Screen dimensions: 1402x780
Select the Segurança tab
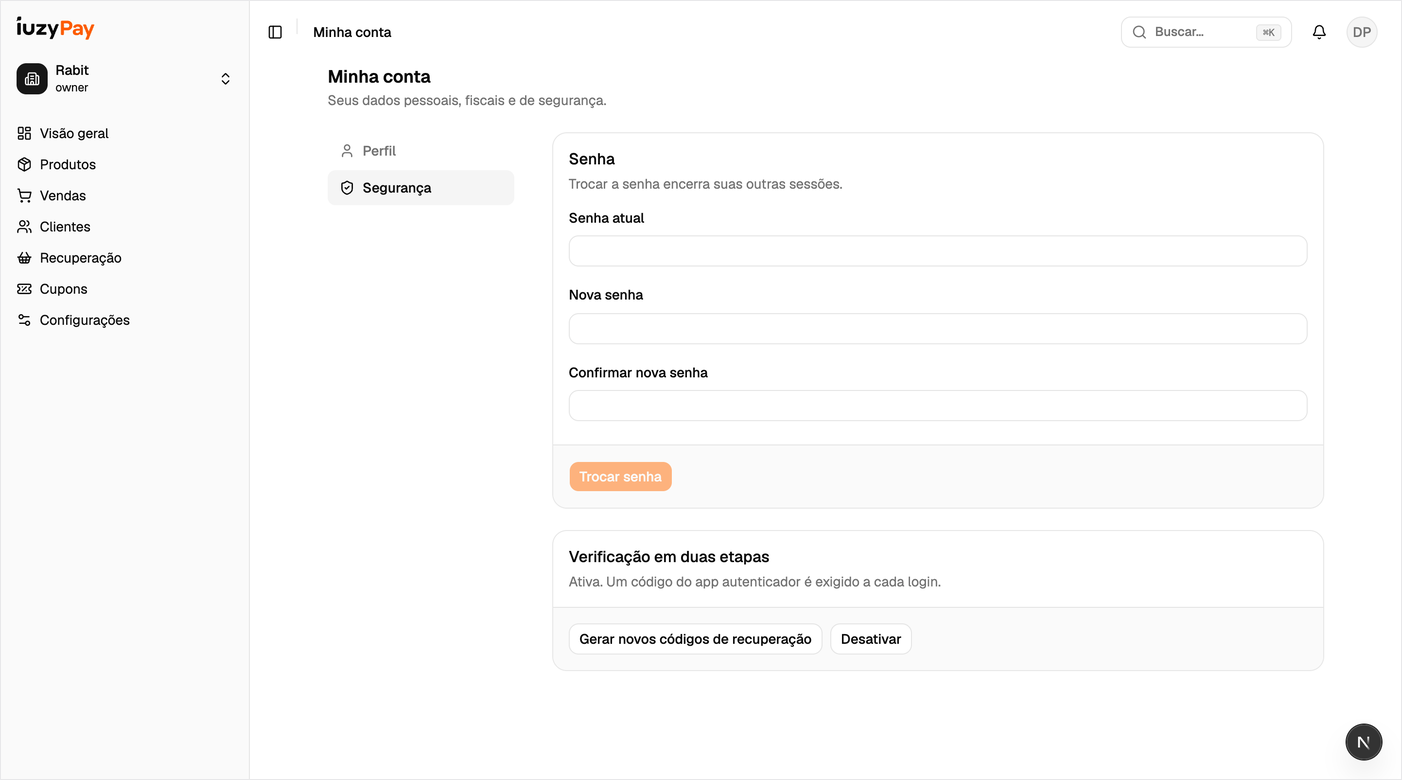point(421,188)
